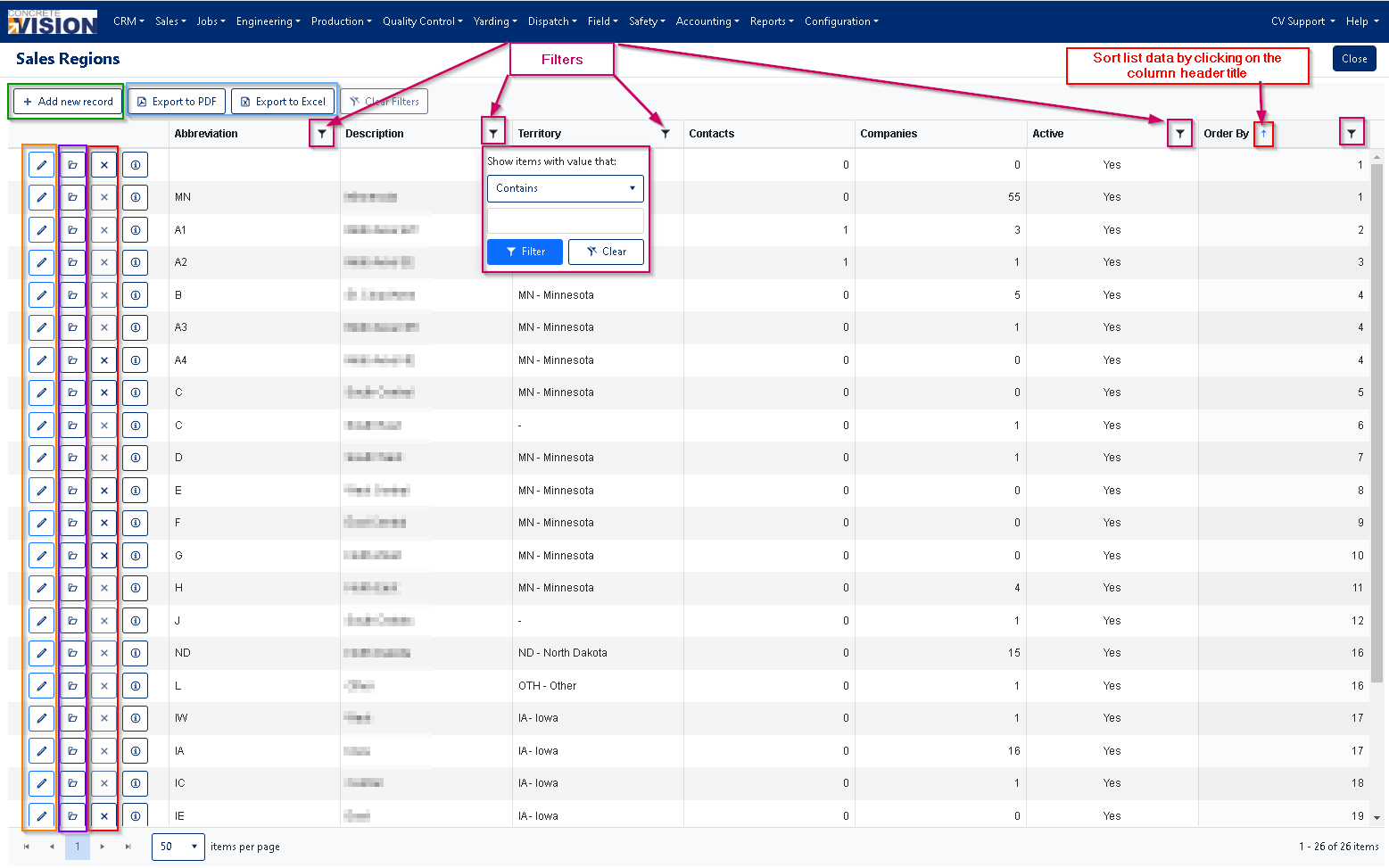This screenshot has width=1389, height=868.
Task: Open Order By column filter
Action: (1352, 134)
